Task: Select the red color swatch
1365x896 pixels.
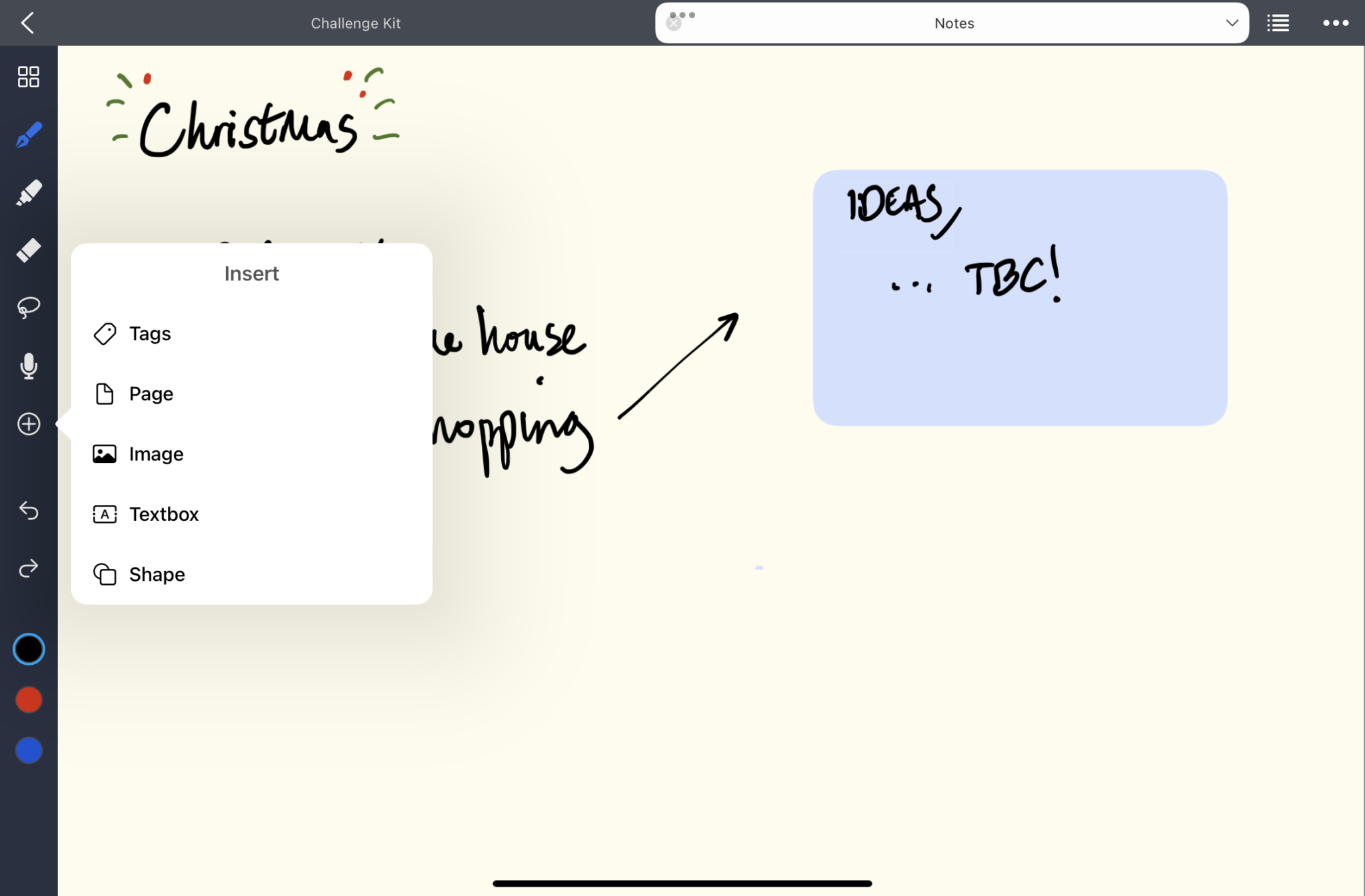Action: (x=28, y=699)
